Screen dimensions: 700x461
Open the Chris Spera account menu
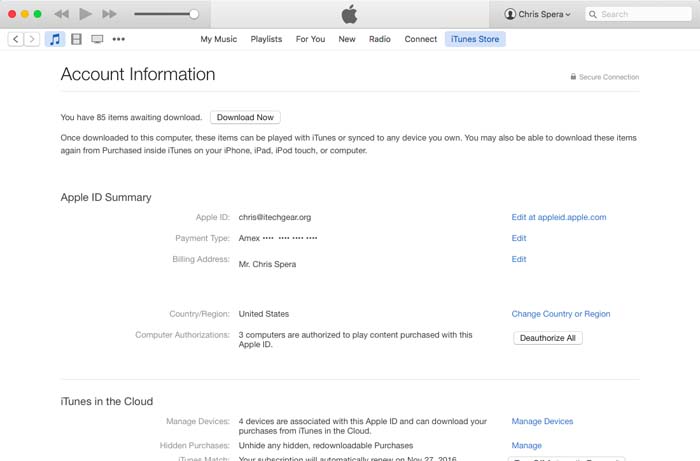(x=538, y=14)
